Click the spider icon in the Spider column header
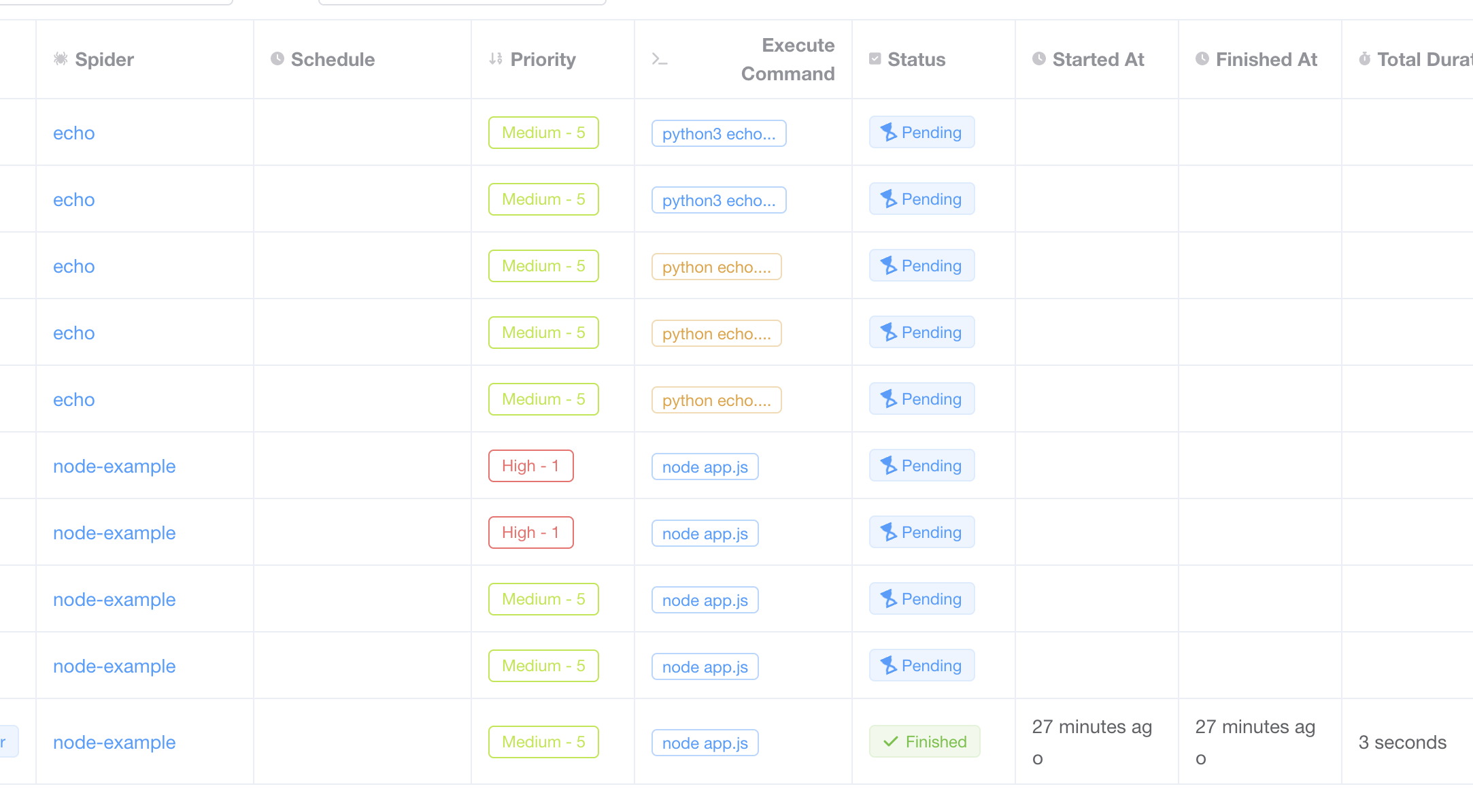The height and width of the screenshot is (812, 1473). pos(60,59)
